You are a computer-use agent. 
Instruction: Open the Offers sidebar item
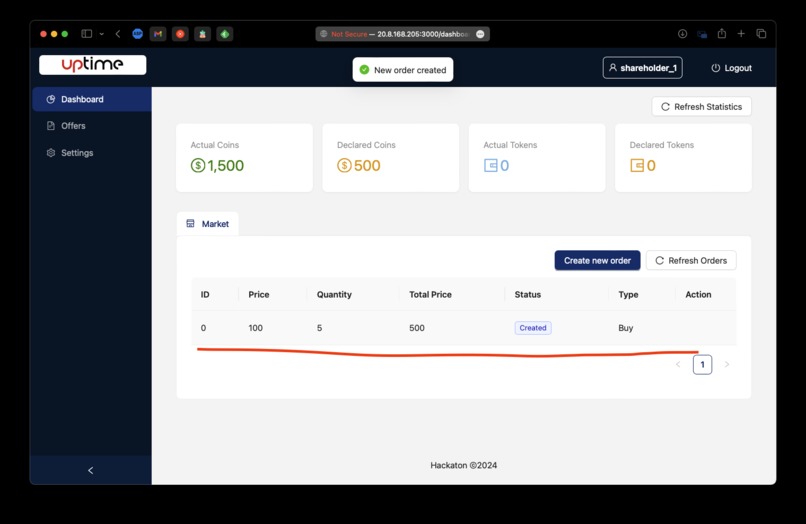point(92,126)
